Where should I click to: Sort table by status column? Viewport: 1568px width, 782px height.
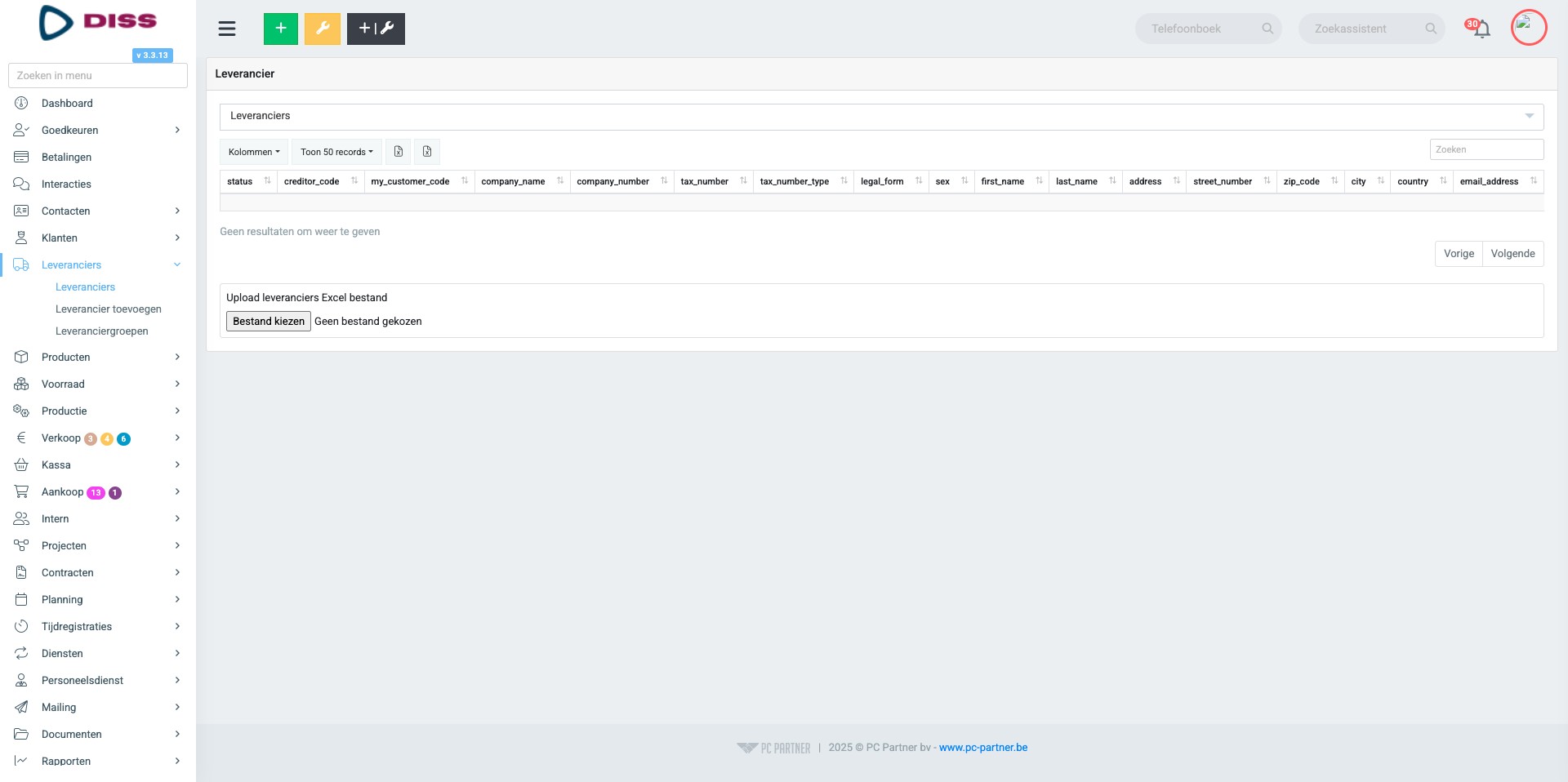[248, 181]
